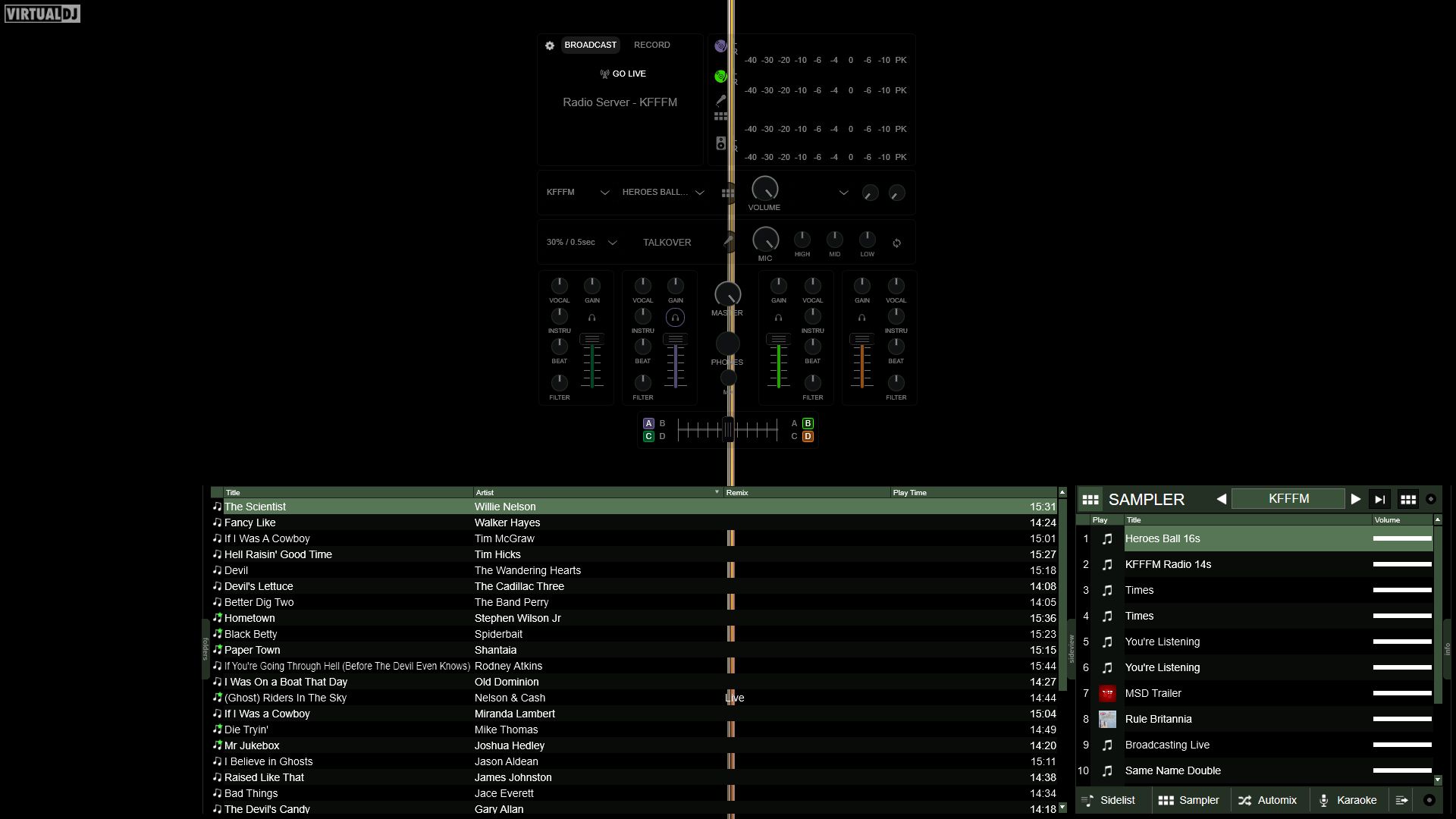The width and height of the screenshot is (1456, 819).
Task: Click the microphone meter icon
Action: pyautogui.click(x=720, y=100)
